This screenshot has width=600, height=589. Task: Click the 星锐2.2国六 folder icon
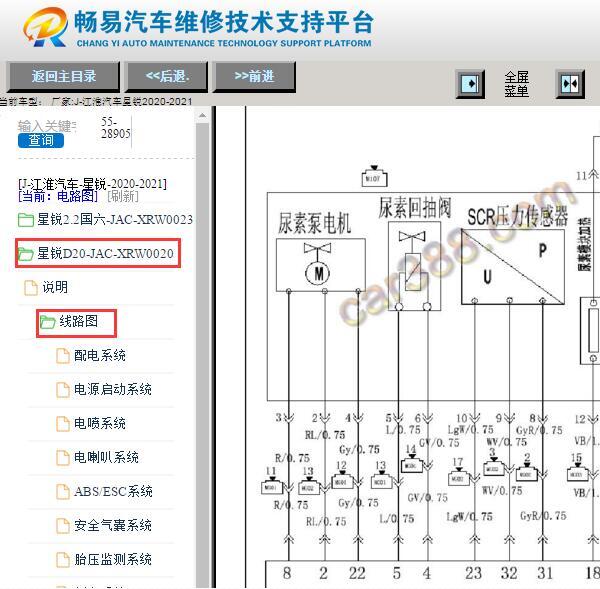[26, 220]
